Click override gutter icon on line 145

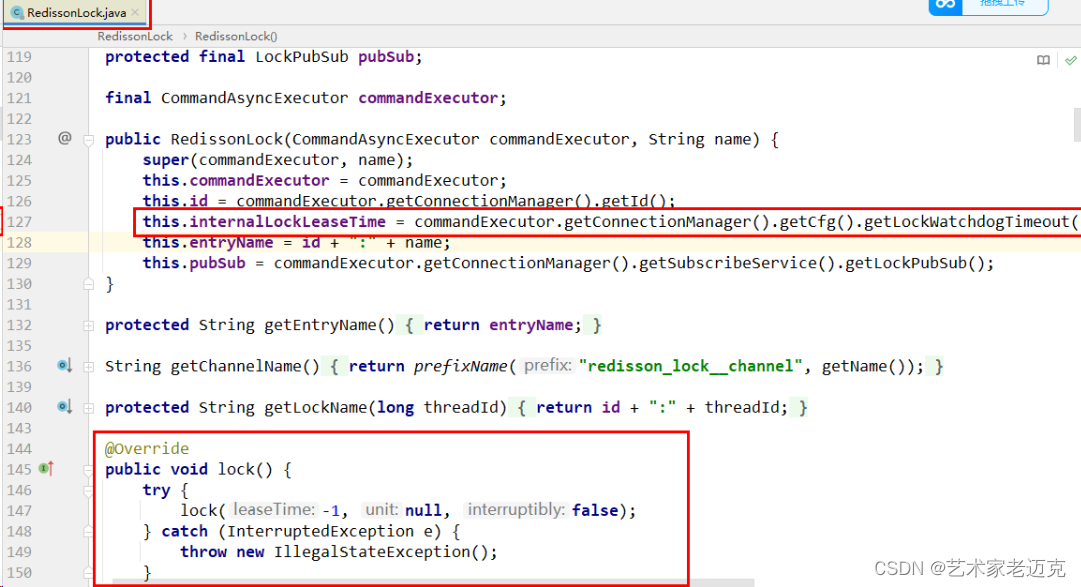pyautogui.click(x=46, y=468)
